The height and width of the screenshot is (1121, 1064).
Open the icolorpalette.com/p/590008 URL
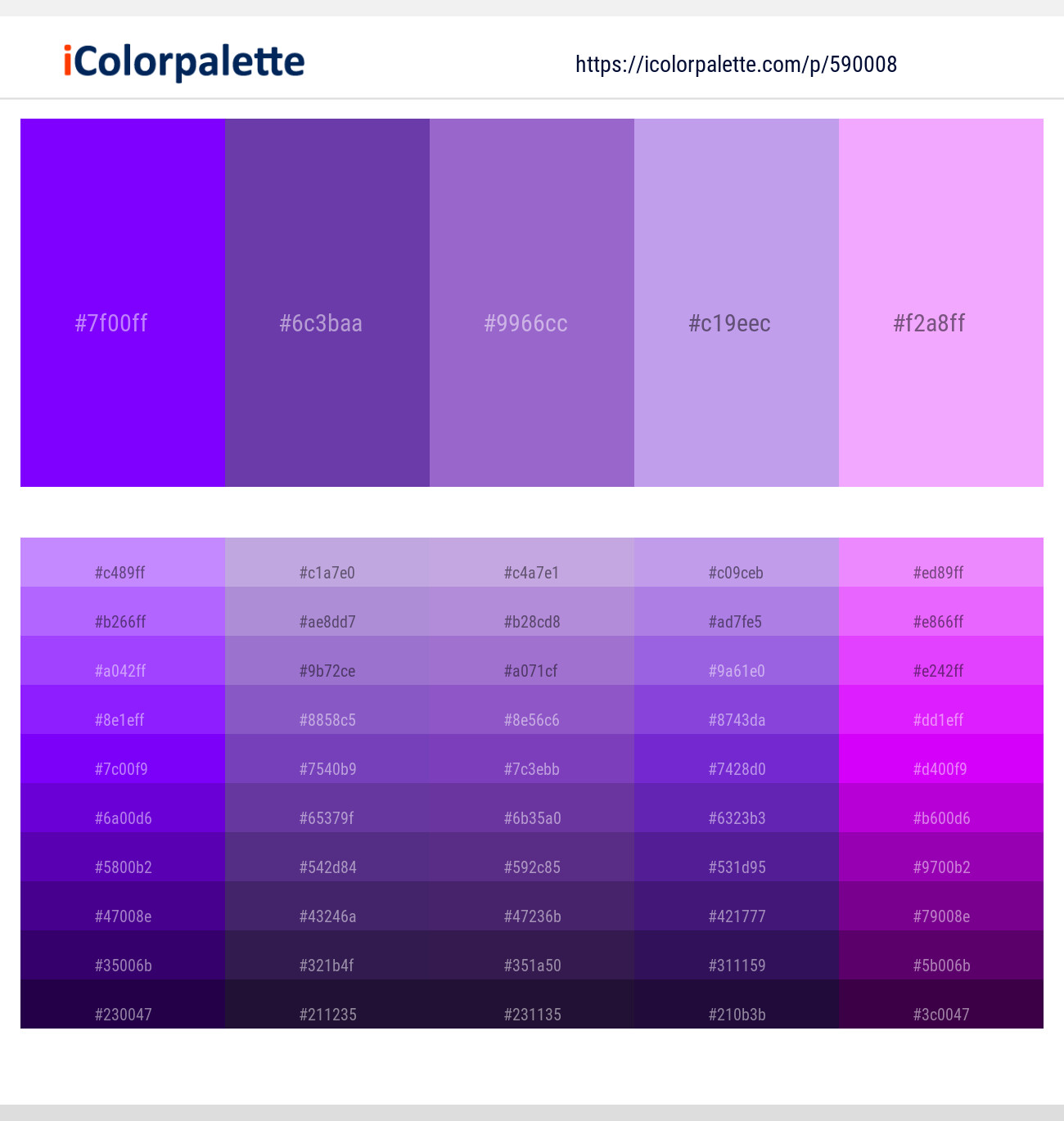[736, 65]
